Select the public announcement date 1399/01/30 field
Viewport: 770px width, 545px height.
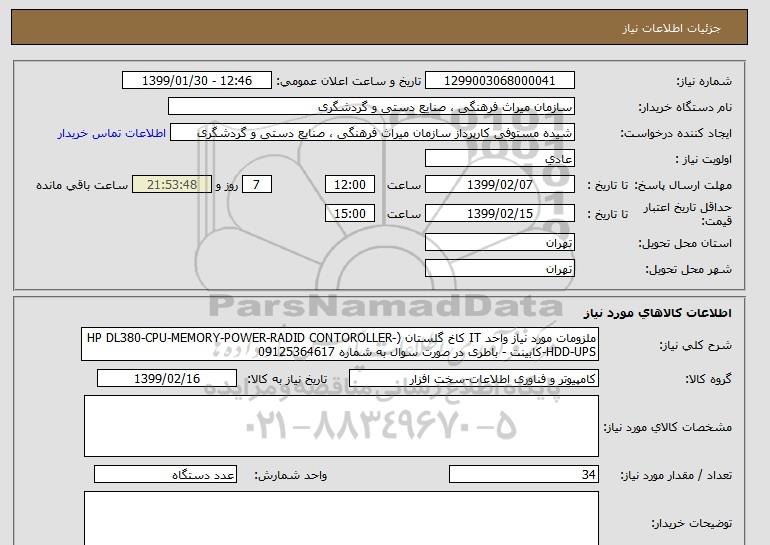coord(196,81)
